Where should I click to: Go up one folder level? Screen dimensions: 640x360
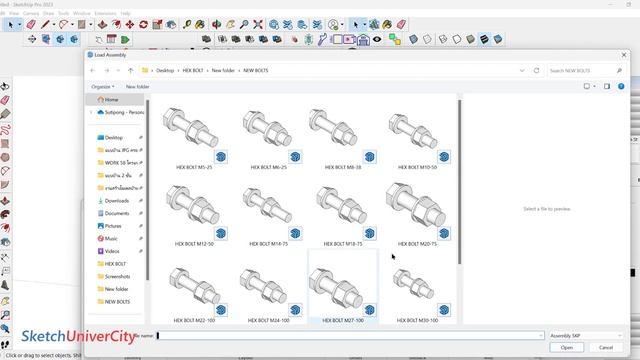coord(131,71)
